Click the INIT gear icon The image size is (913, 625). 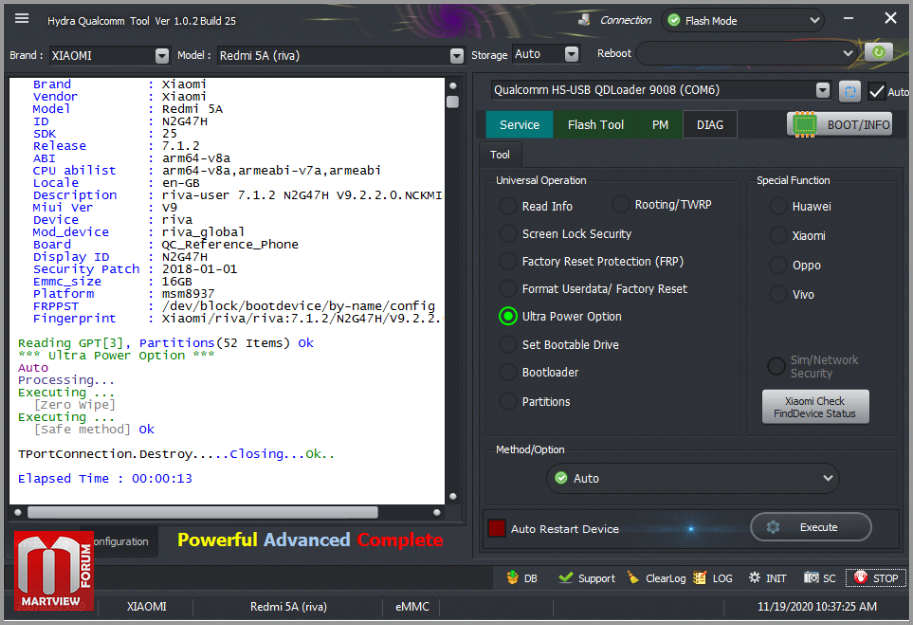tap(755, 577)
